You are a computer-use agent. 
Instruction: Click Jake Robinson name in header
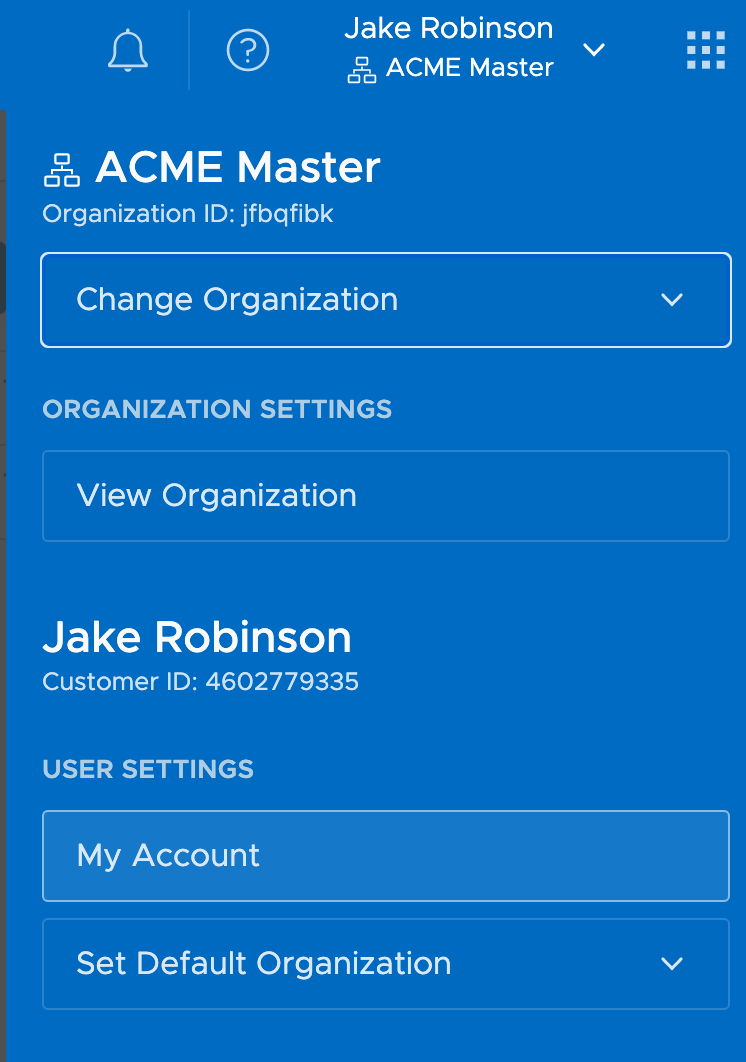(x=448, y=28)
